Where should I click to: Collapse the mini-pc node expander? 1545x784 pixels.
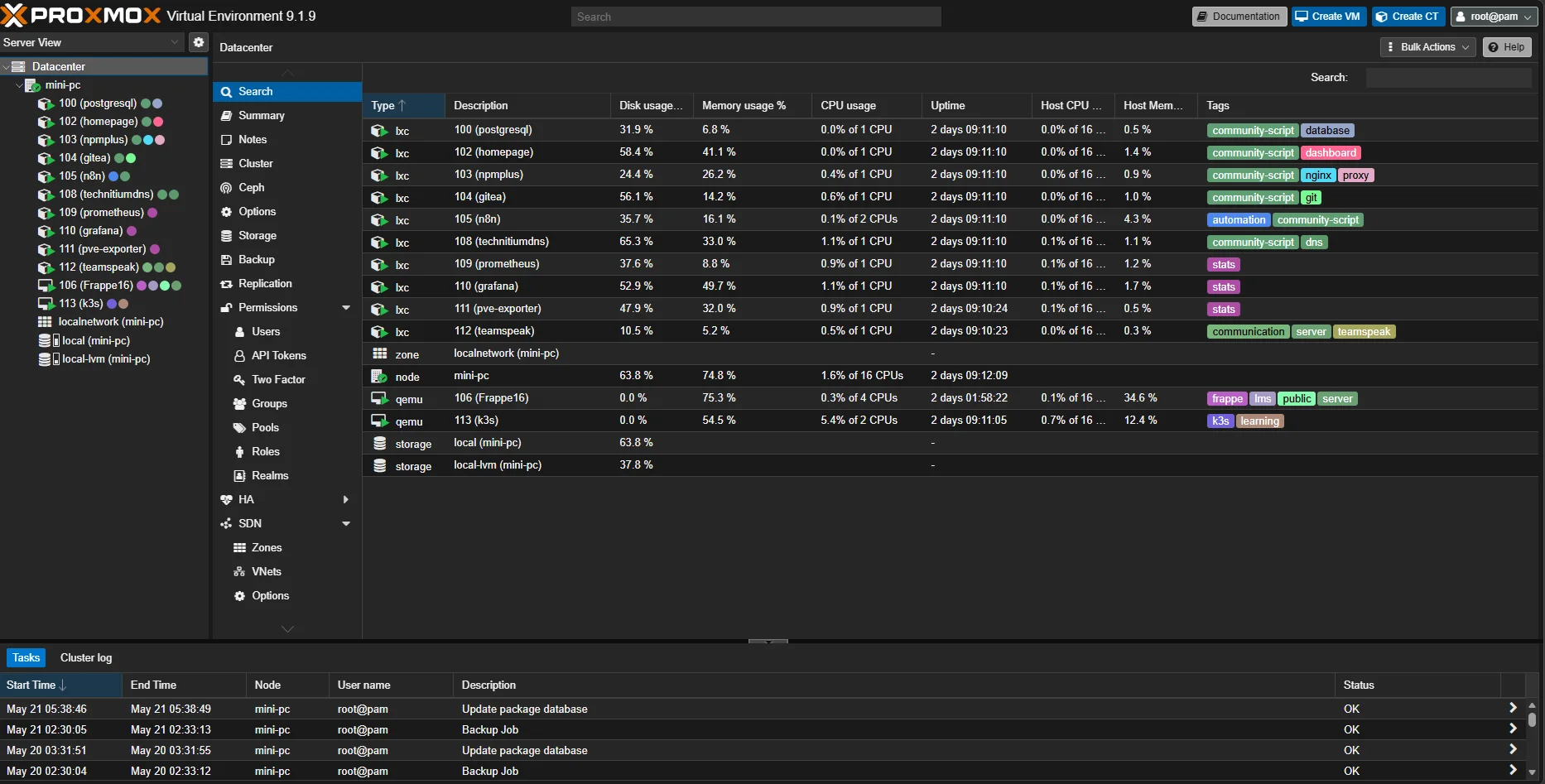(x=20, y=85)
